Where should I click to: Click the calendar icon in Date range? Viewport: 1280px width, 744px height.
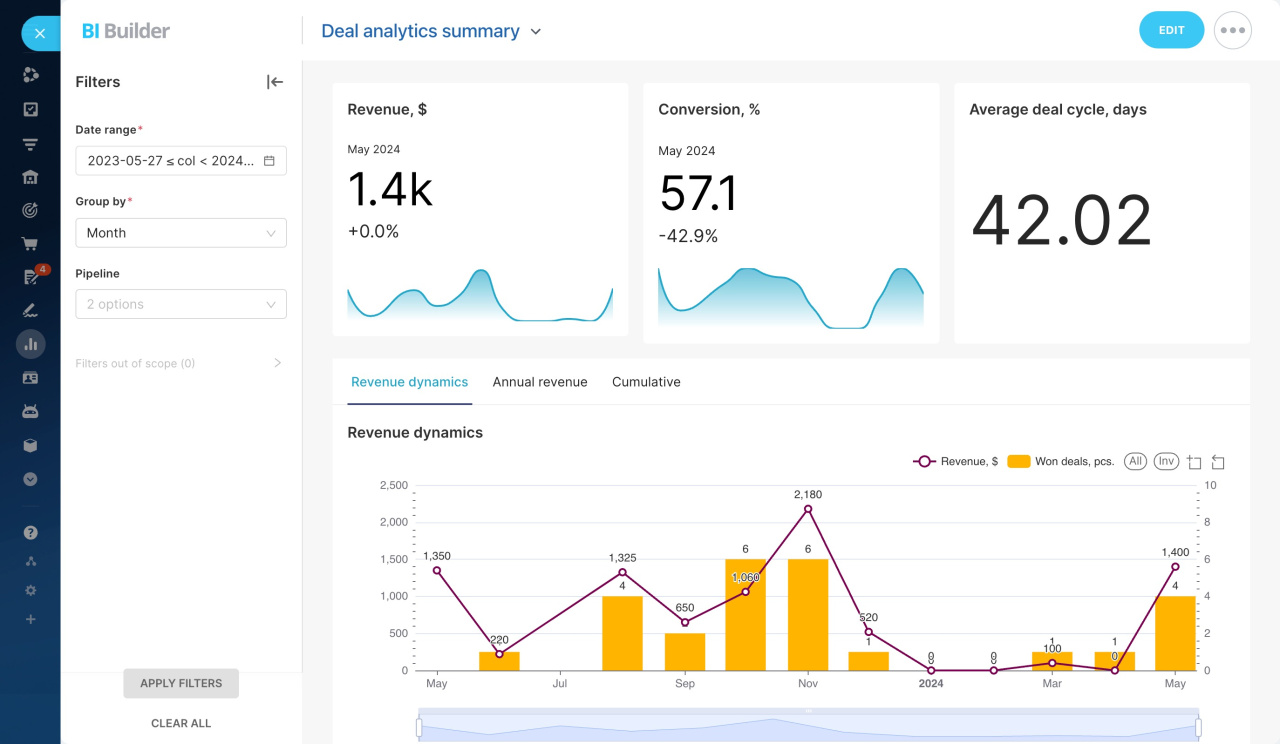point(269,161)
